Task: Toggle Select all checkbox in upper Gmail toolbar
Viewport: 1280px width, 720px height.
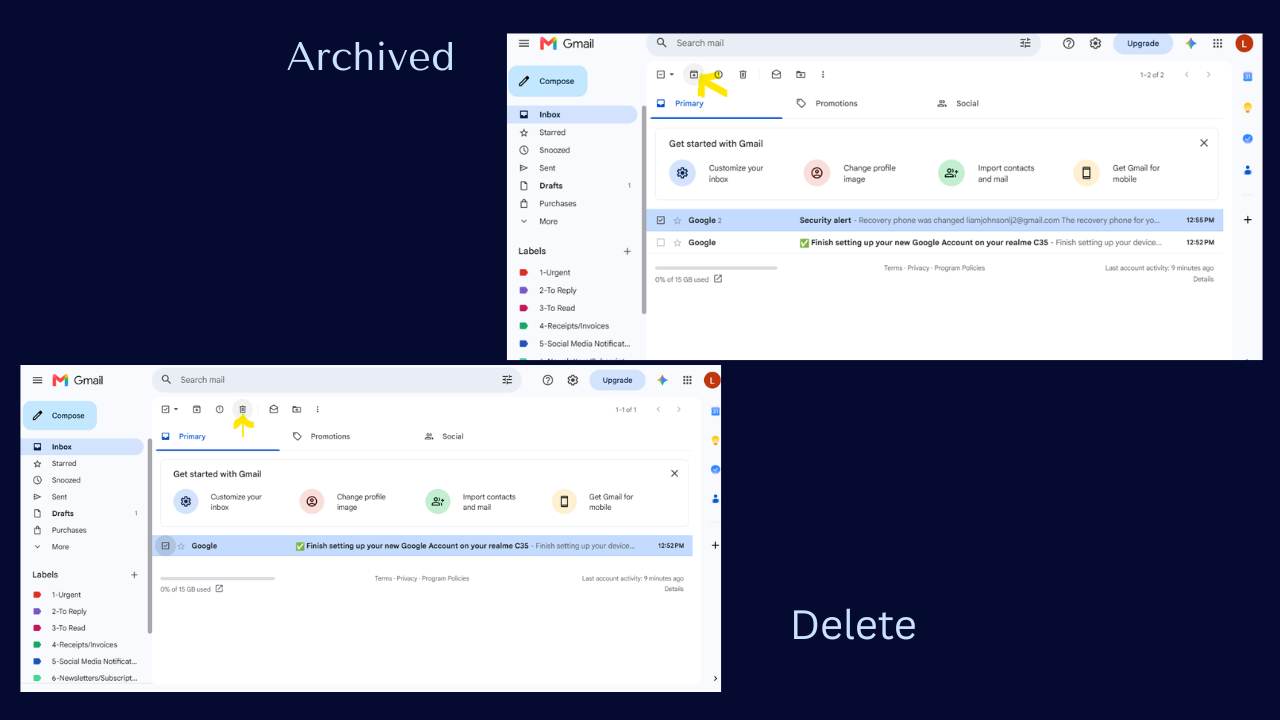Action: tap(661, 75)
